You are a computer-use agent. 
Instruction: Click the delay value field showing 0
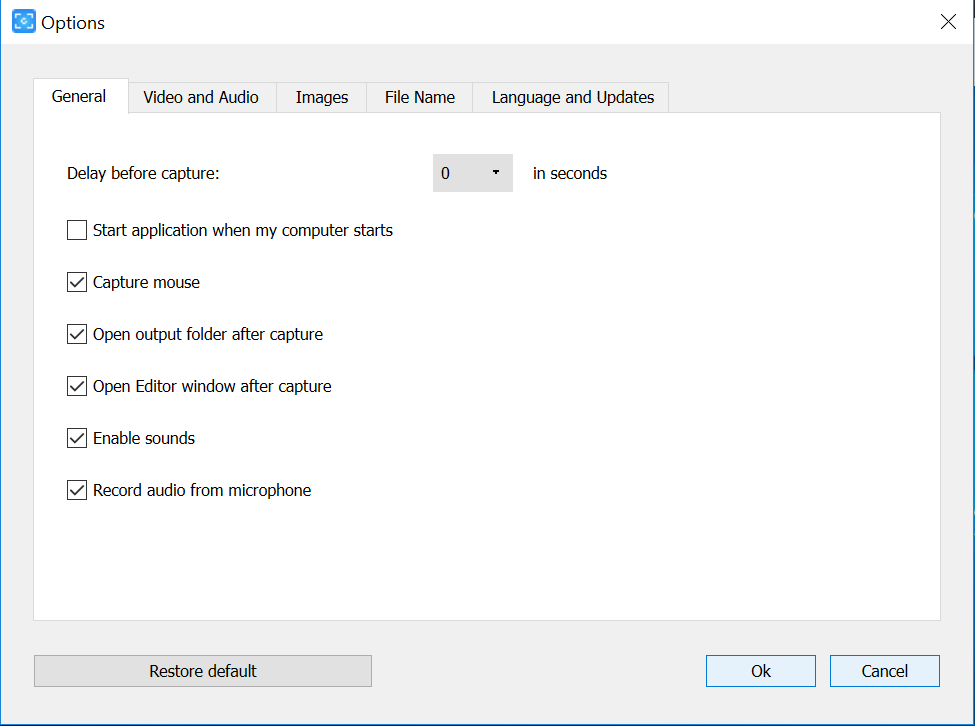click(455, 173)
